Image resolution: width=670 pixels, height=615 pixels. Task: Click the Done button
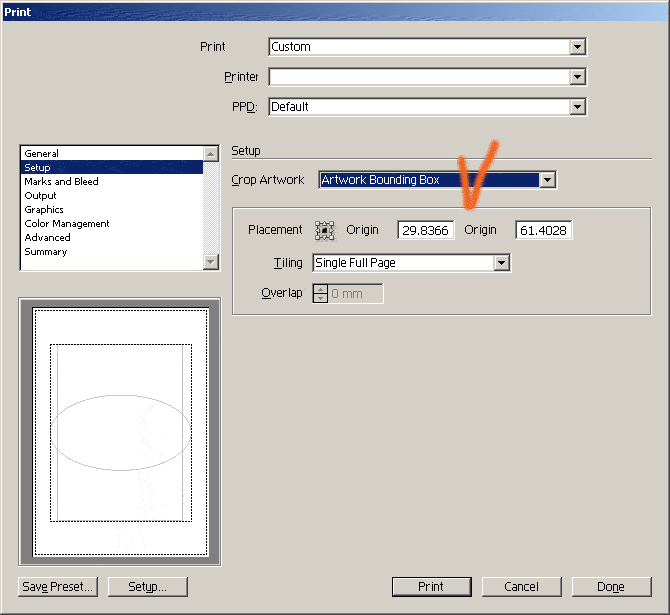coord(611,587)
